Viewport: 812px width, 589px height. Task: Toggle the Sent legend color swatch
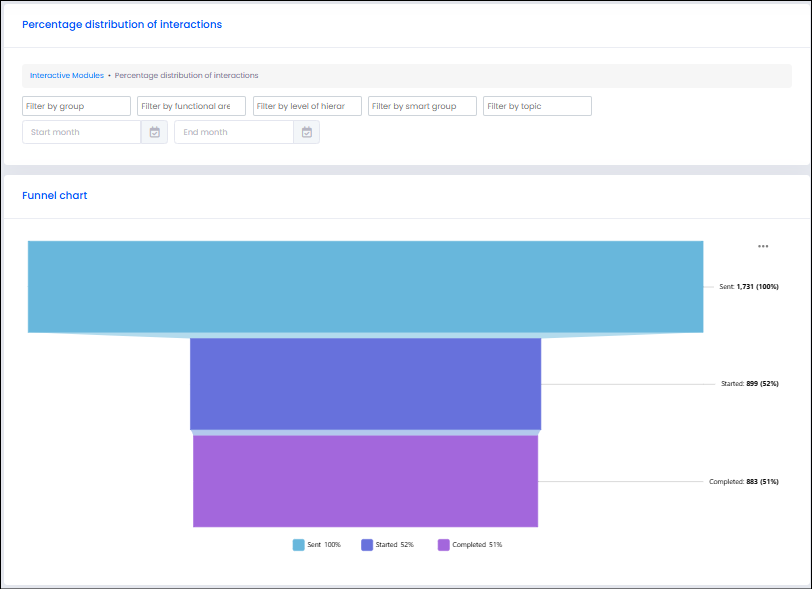(x=298, y=544)
